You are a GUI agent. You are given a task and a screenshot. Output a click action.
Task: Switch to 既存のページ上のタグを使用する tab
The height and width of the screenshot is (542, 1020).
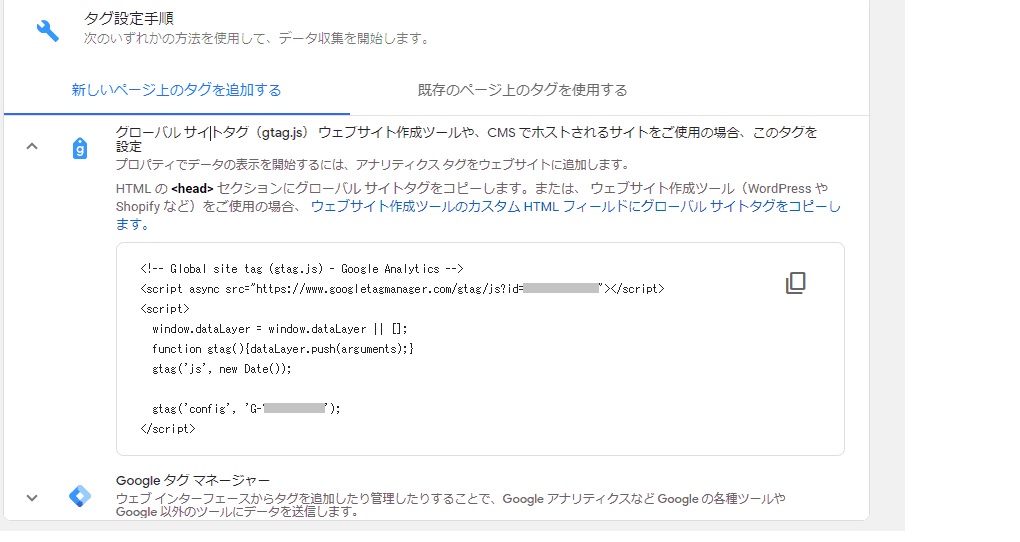point(522,90)
